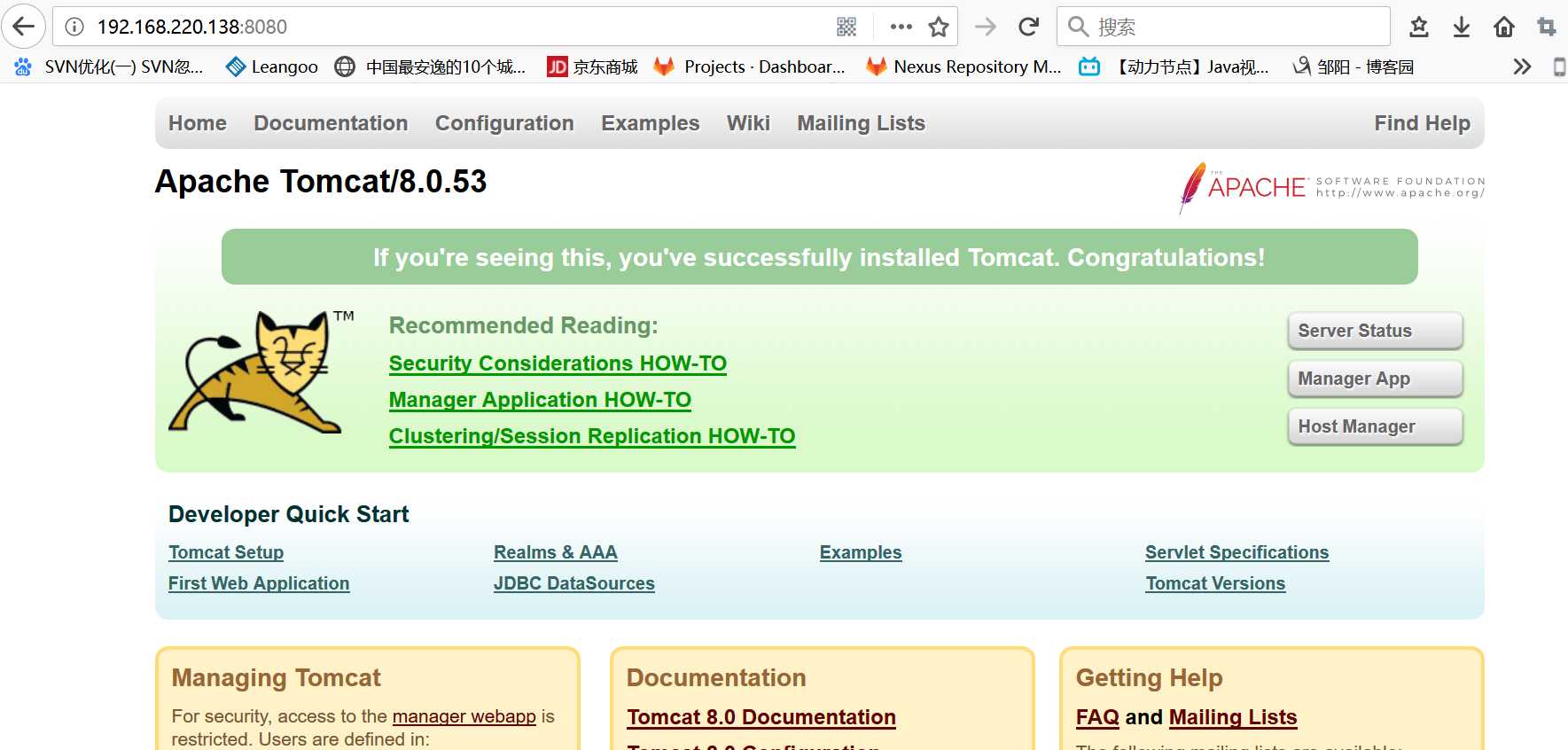Click the search magnifier icon

point(1078,27)
